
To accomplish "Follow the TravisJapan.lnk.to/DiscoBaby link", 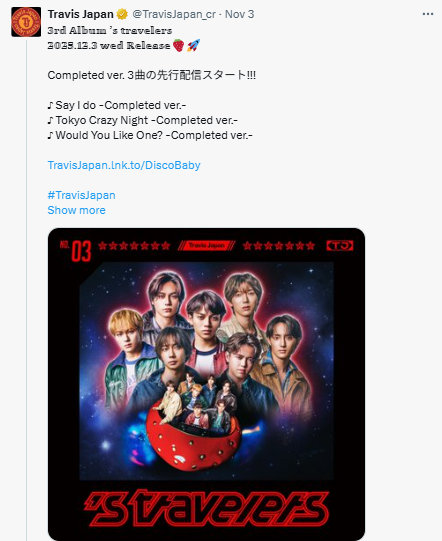I will click(124, 165).
